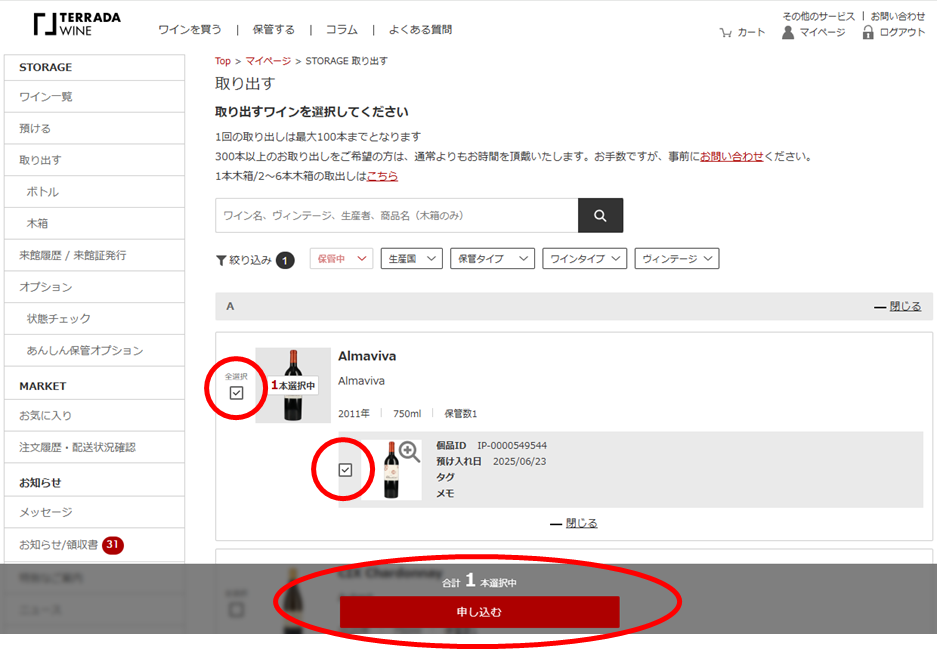Screen dimensions: 937x649
Task: Click the logout padlock icon
Action: (868, 33)
